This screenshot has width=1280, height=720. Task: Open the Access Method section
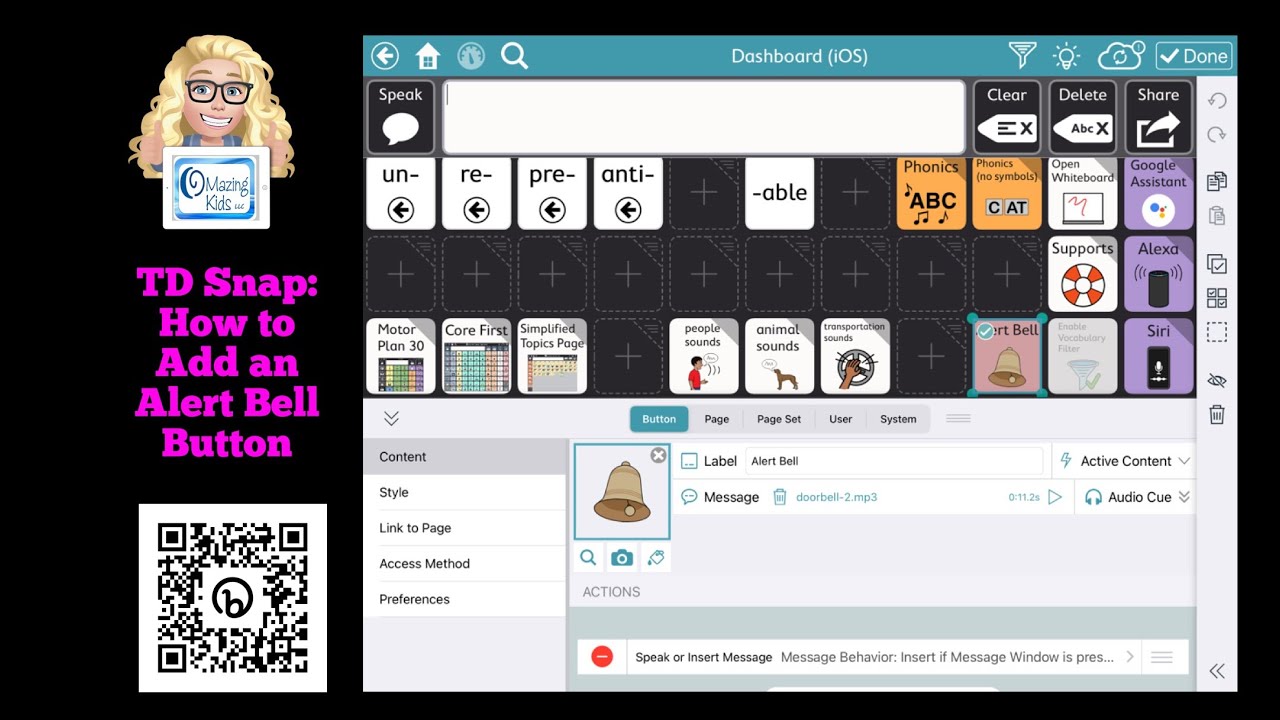click(465, 564)
